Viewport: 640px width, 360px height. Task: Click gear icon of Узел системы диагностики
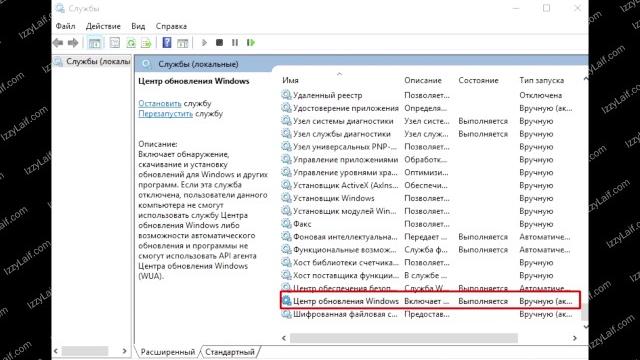click(x=286, y=121)
